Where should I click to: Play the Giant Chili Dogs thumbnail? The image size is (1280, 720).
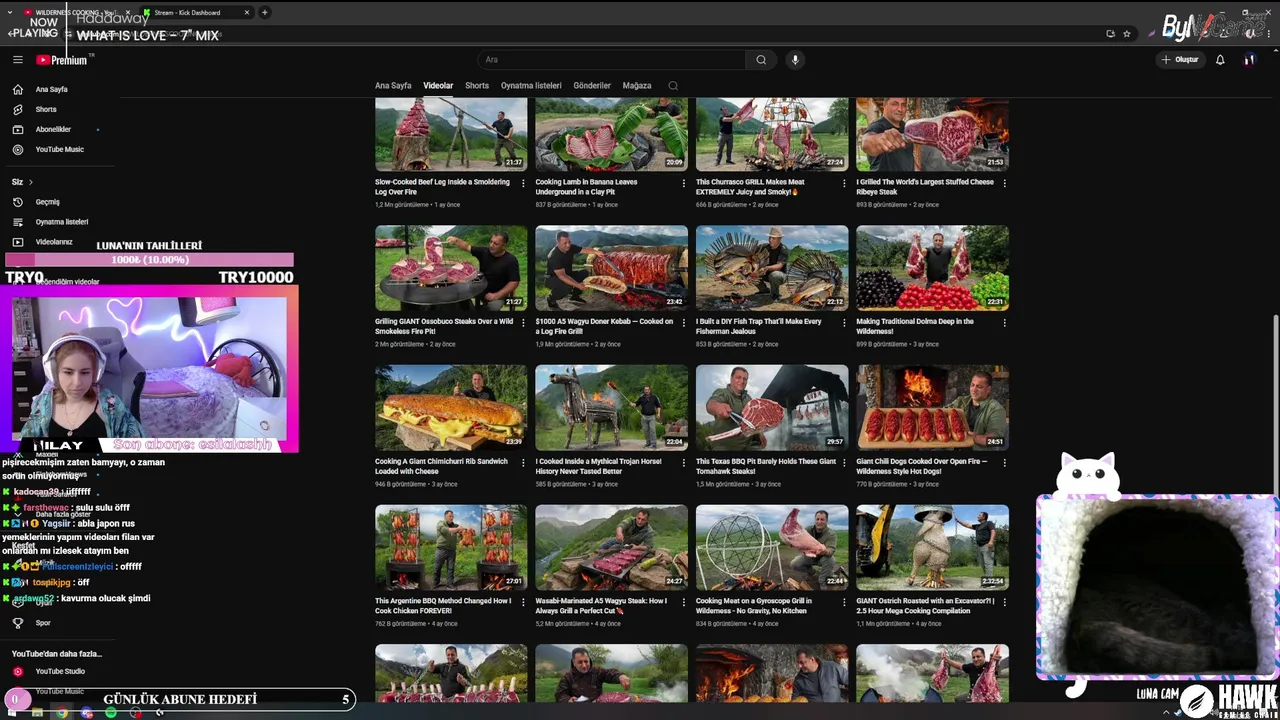(932, 407)
